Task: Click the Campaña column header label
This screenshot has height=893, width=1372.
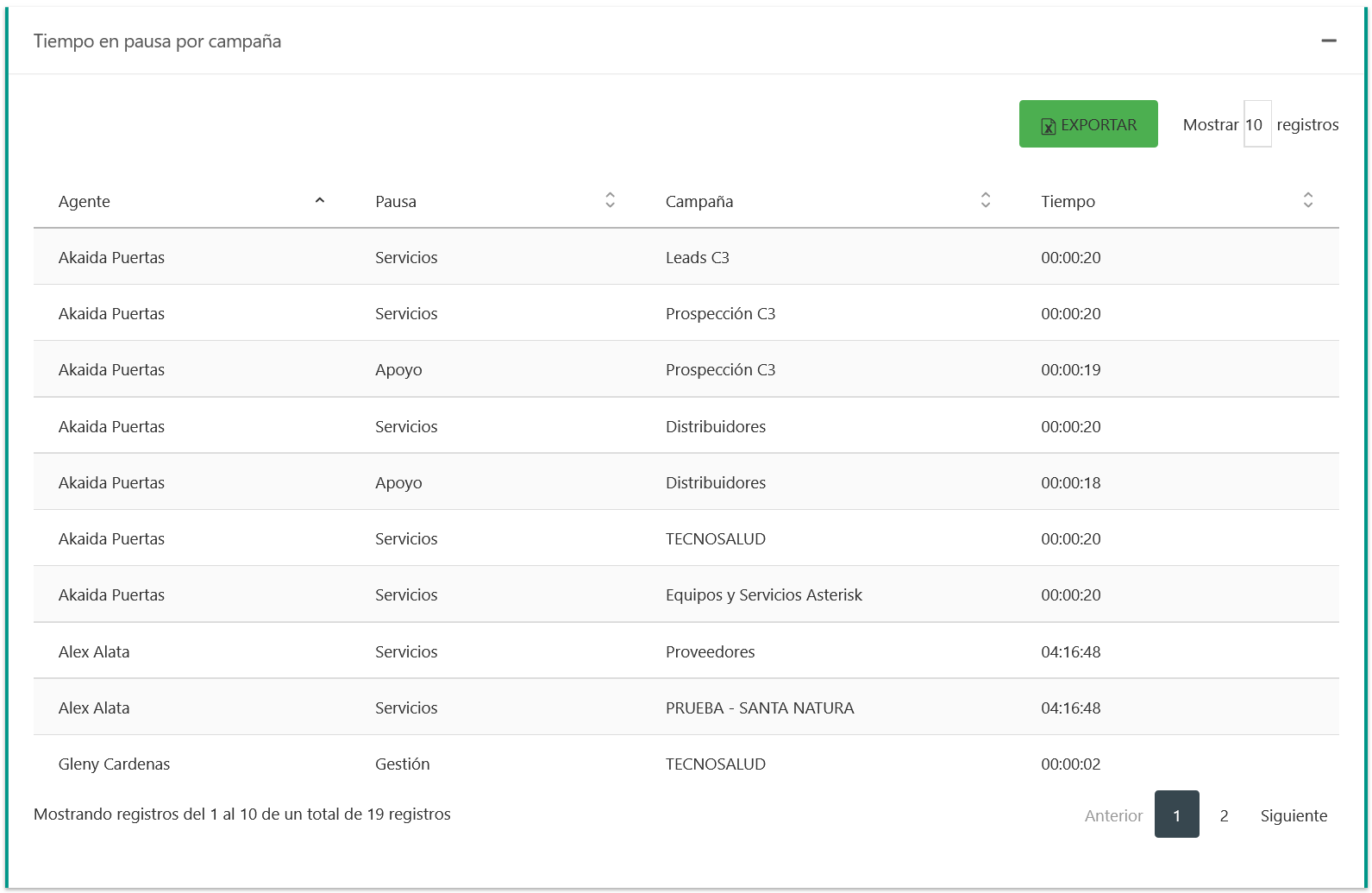Action: pos(699,201)
